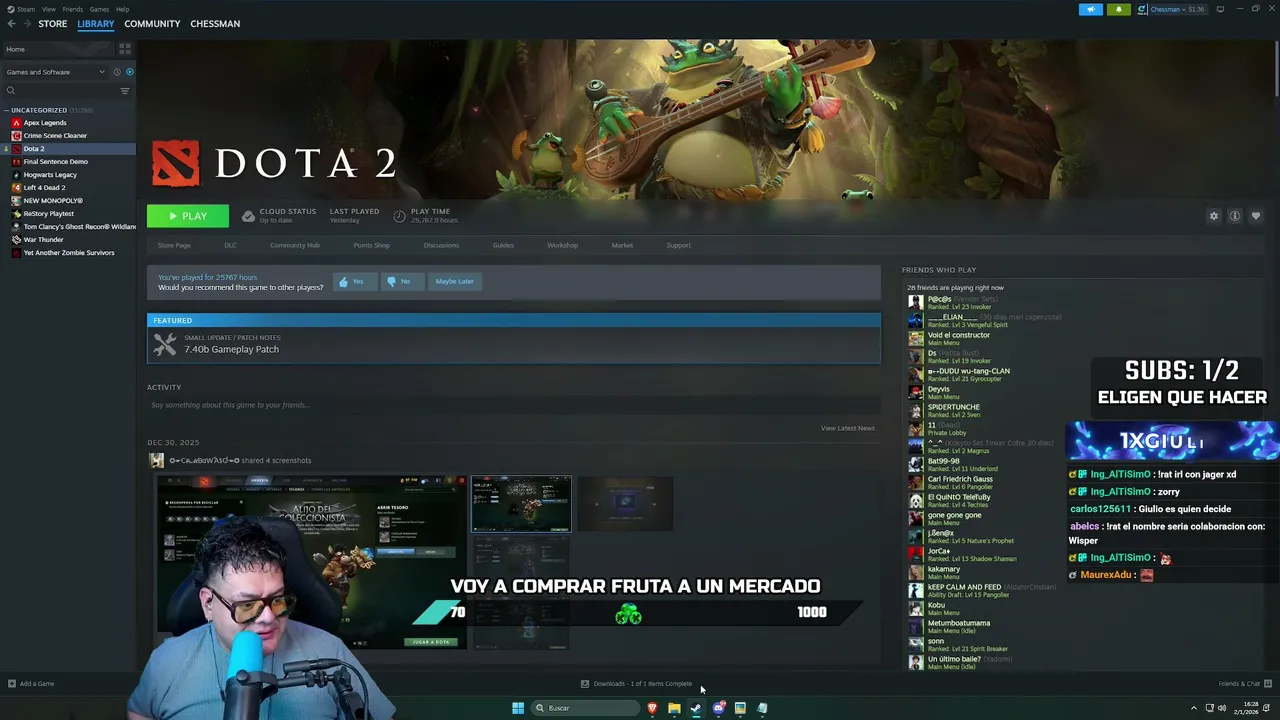Open the Market link
Image resolution: width=1280 pixels, height=720 pixels.
click(x=622, y=245)
